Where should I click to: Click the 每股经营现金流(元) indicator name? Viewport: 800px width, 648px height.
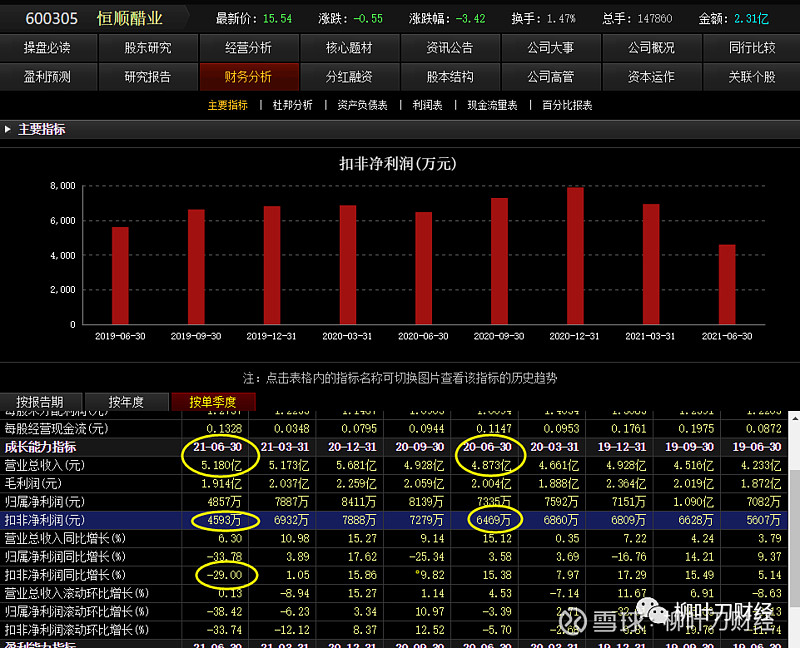(57, 429)
